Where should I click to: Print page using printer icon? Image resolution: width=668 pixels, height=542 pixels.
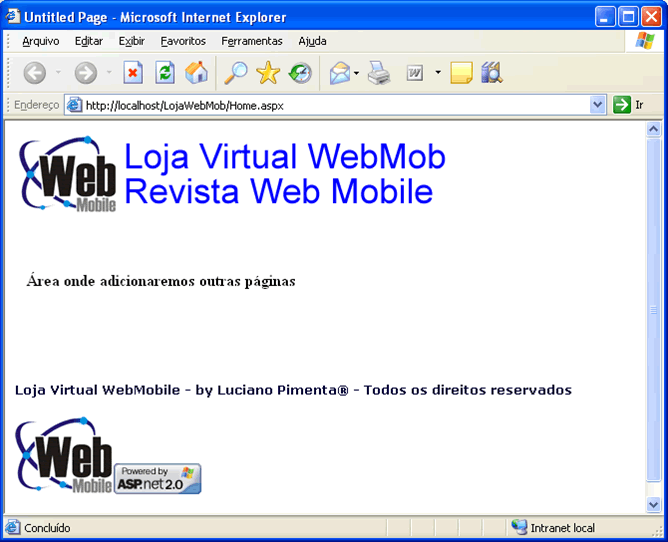(x=379, y=73)
